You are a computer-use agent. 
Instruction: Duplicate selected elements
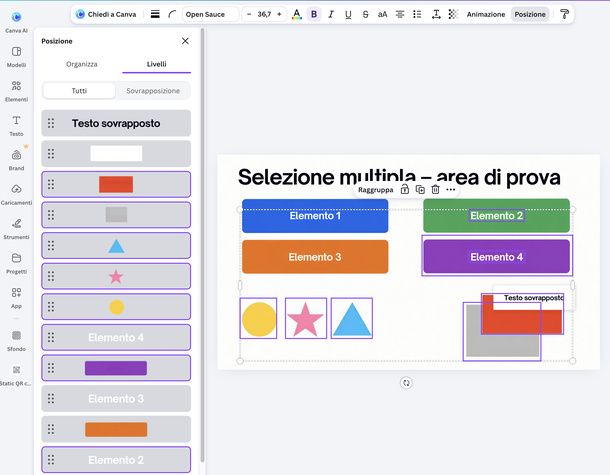click(420, 189)
